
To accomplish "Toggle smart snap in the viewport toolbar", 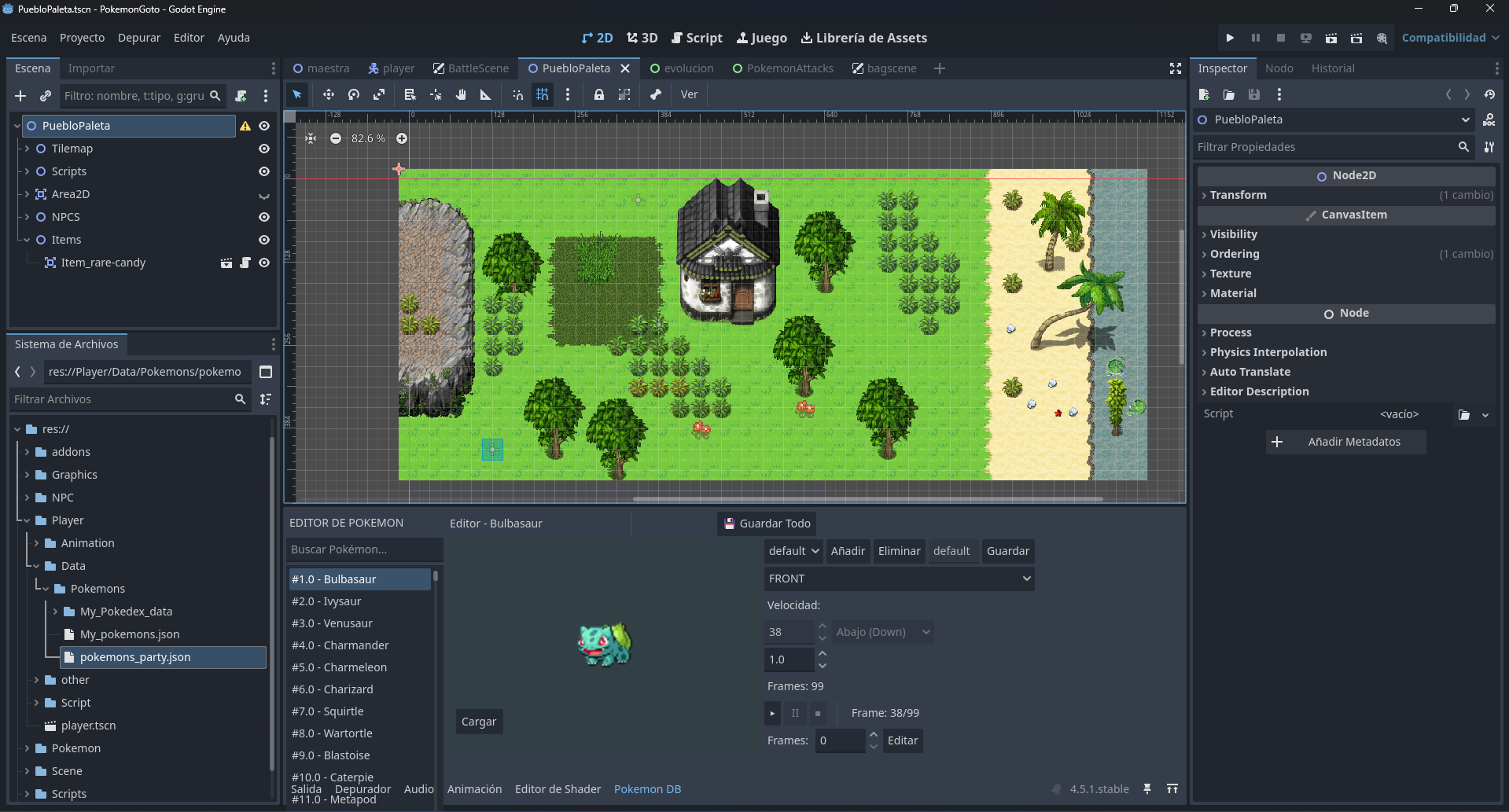I will click(x=517, y=94).
